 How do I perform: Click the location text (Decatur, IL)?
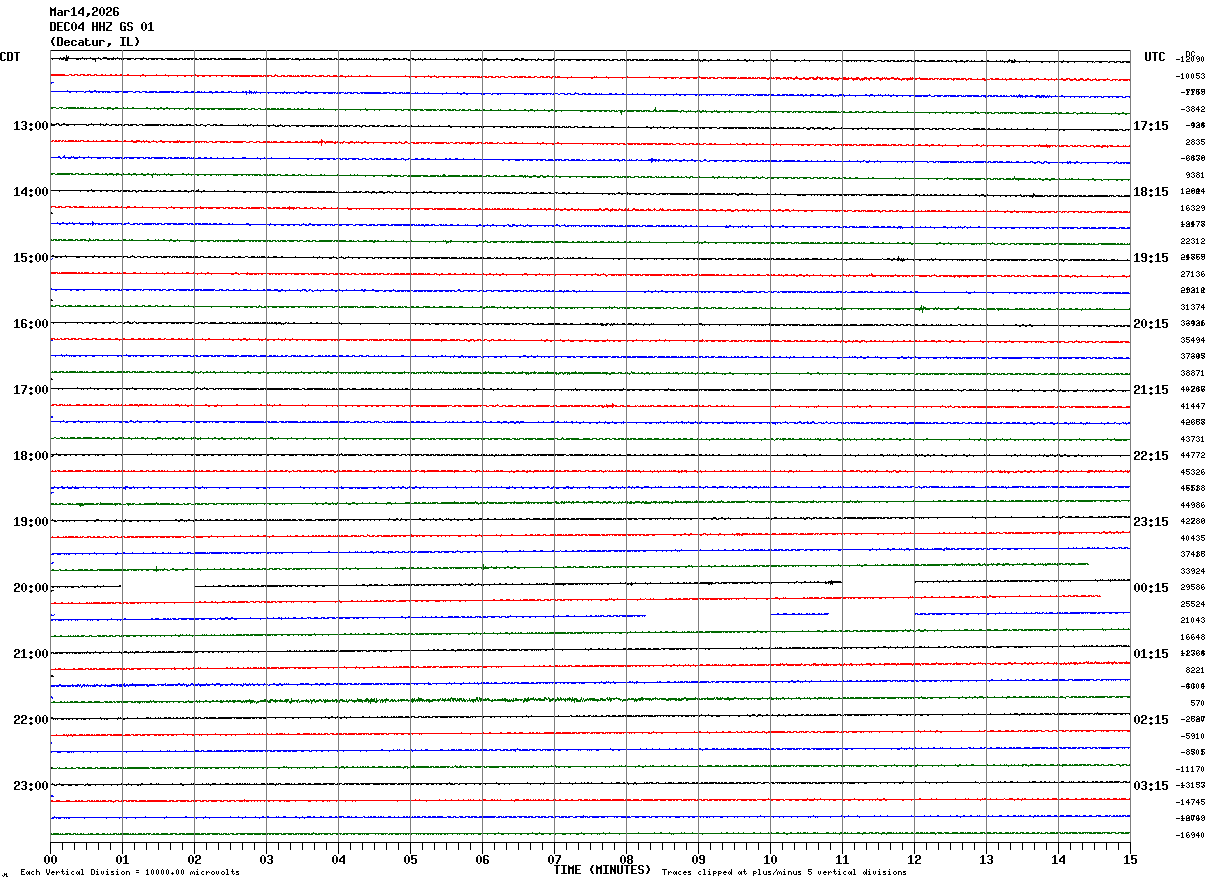click(x=95, y=42)
